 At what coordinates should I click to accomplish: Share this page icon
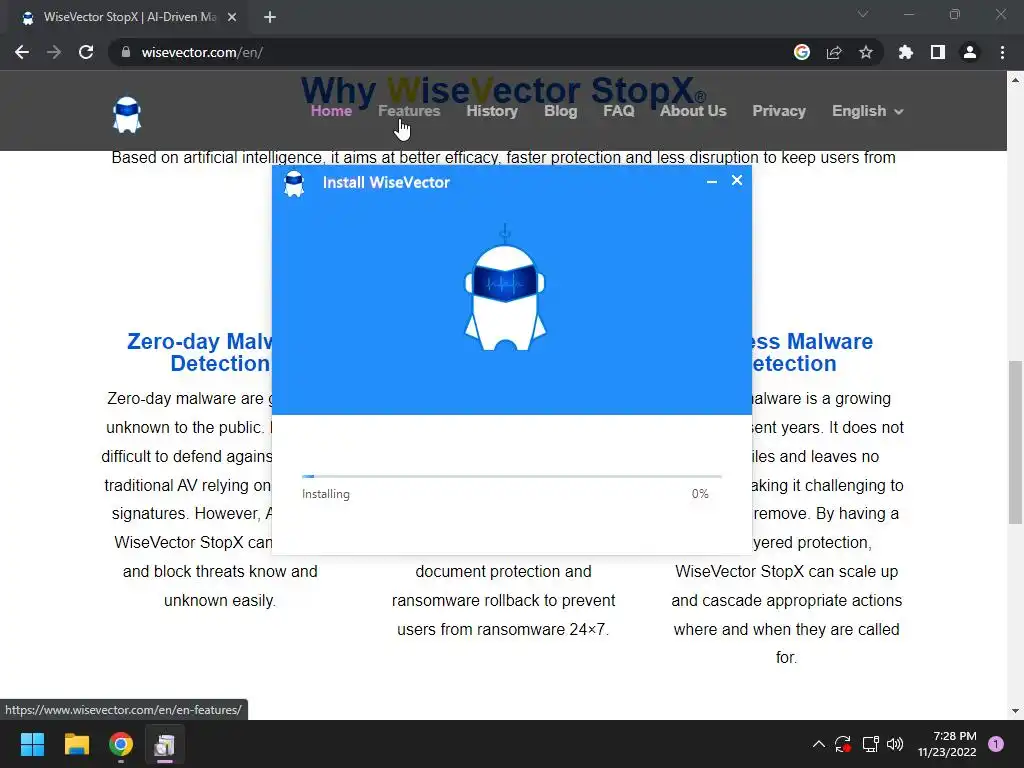(834, 52)
